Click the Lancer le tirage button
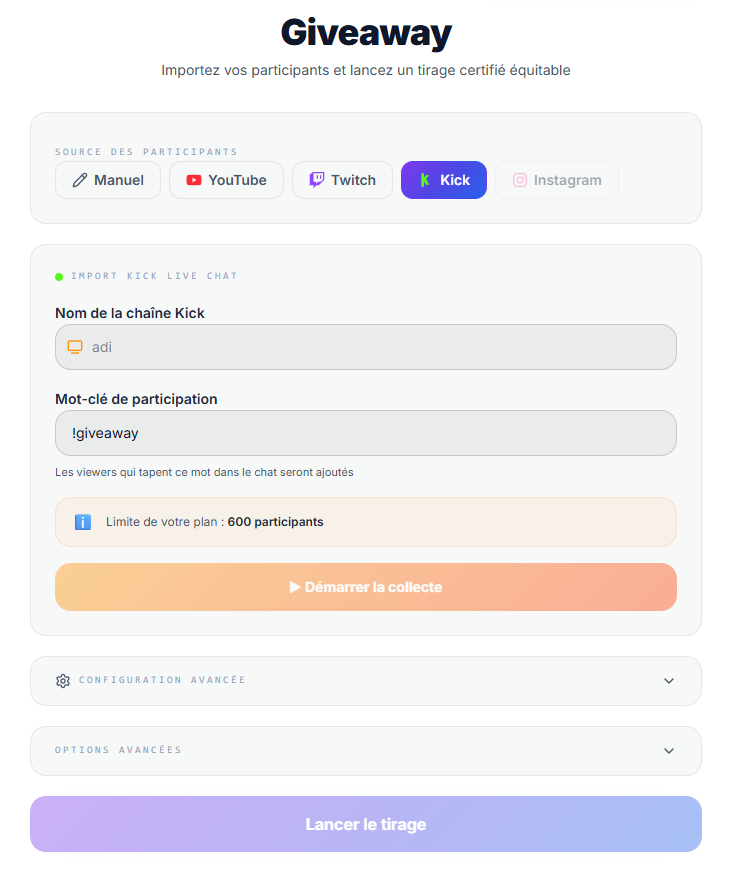Viewport: 736px width, 871px height. [366, 824]
